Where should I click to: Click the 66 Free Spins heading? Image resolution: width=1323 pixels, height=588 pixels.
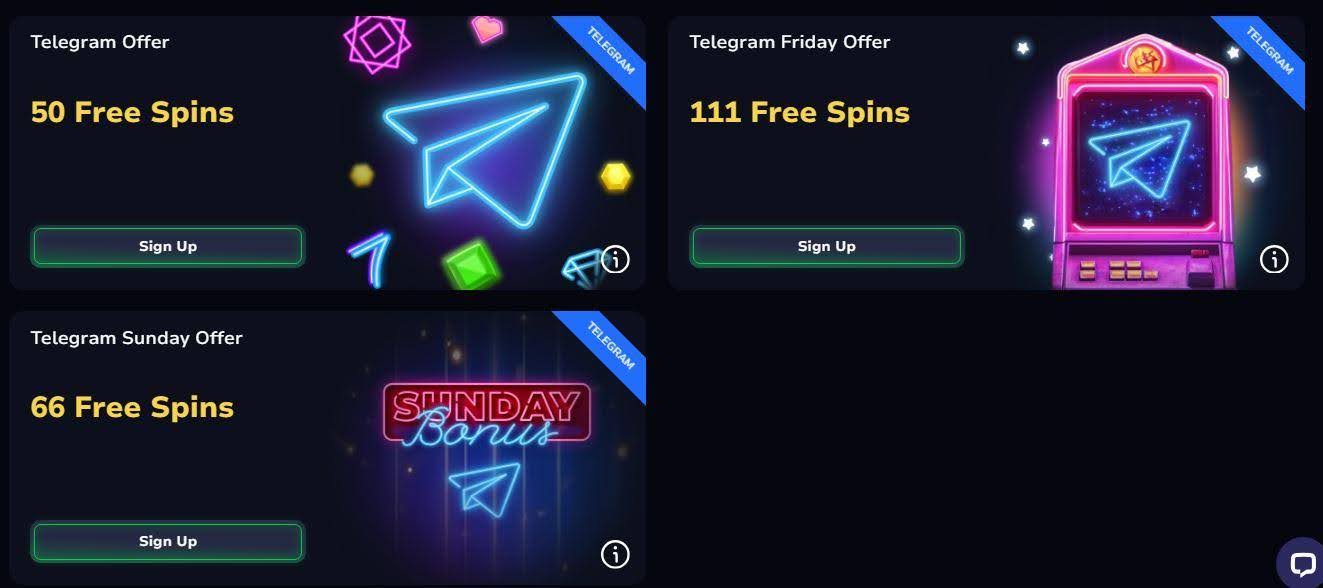[132, 407]
